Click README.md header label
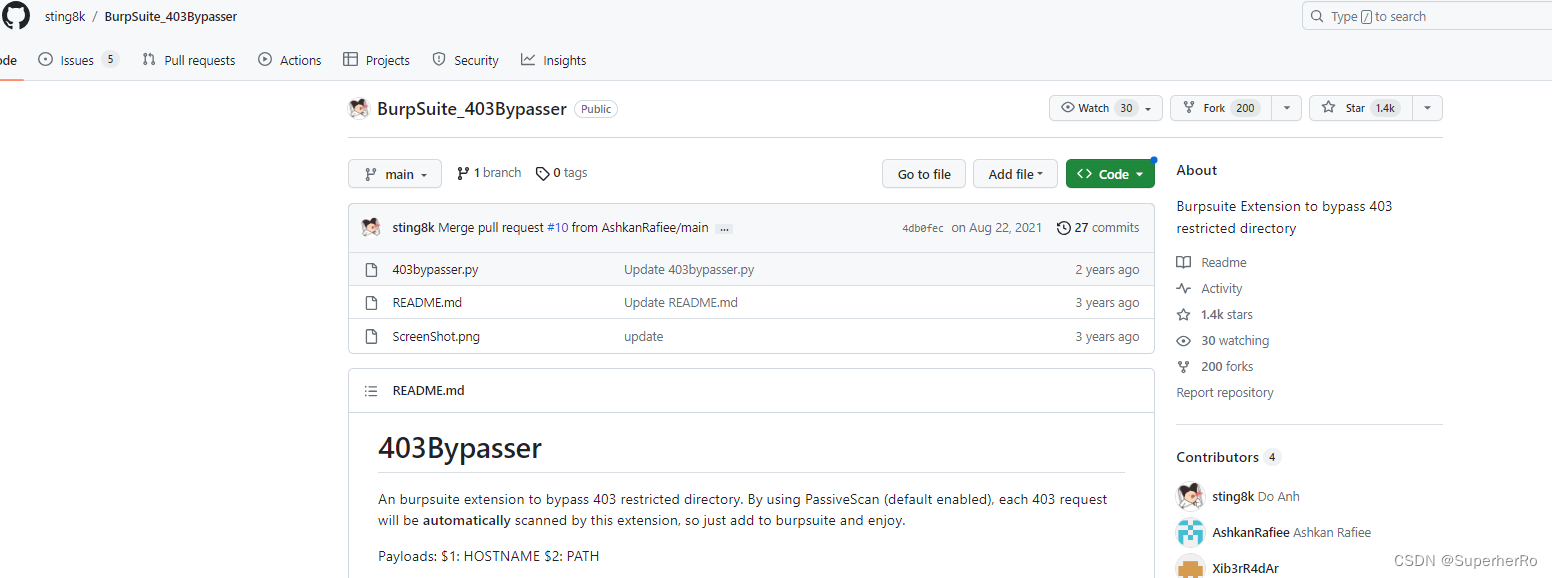This screenshot has width=1552, height=578. click(428, 390)
